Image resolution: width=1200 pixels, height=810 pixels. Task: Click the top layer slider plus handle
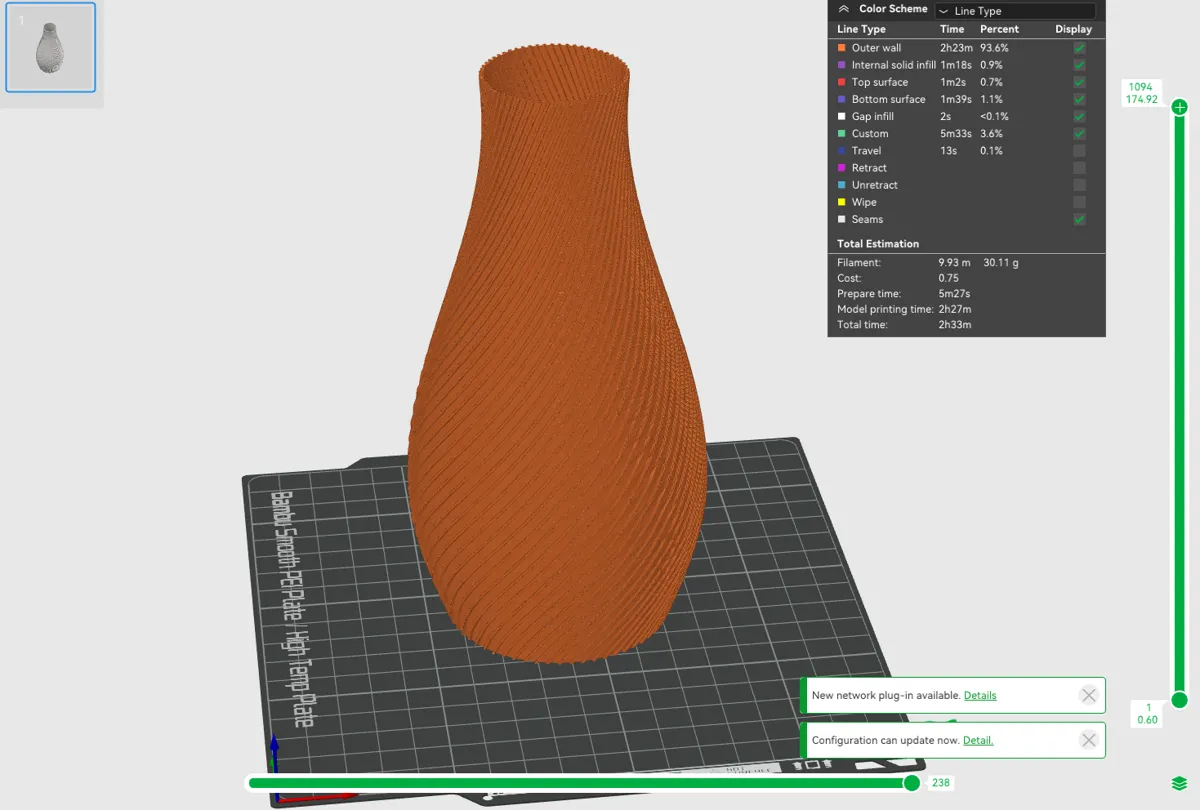tap(1180, 107)
